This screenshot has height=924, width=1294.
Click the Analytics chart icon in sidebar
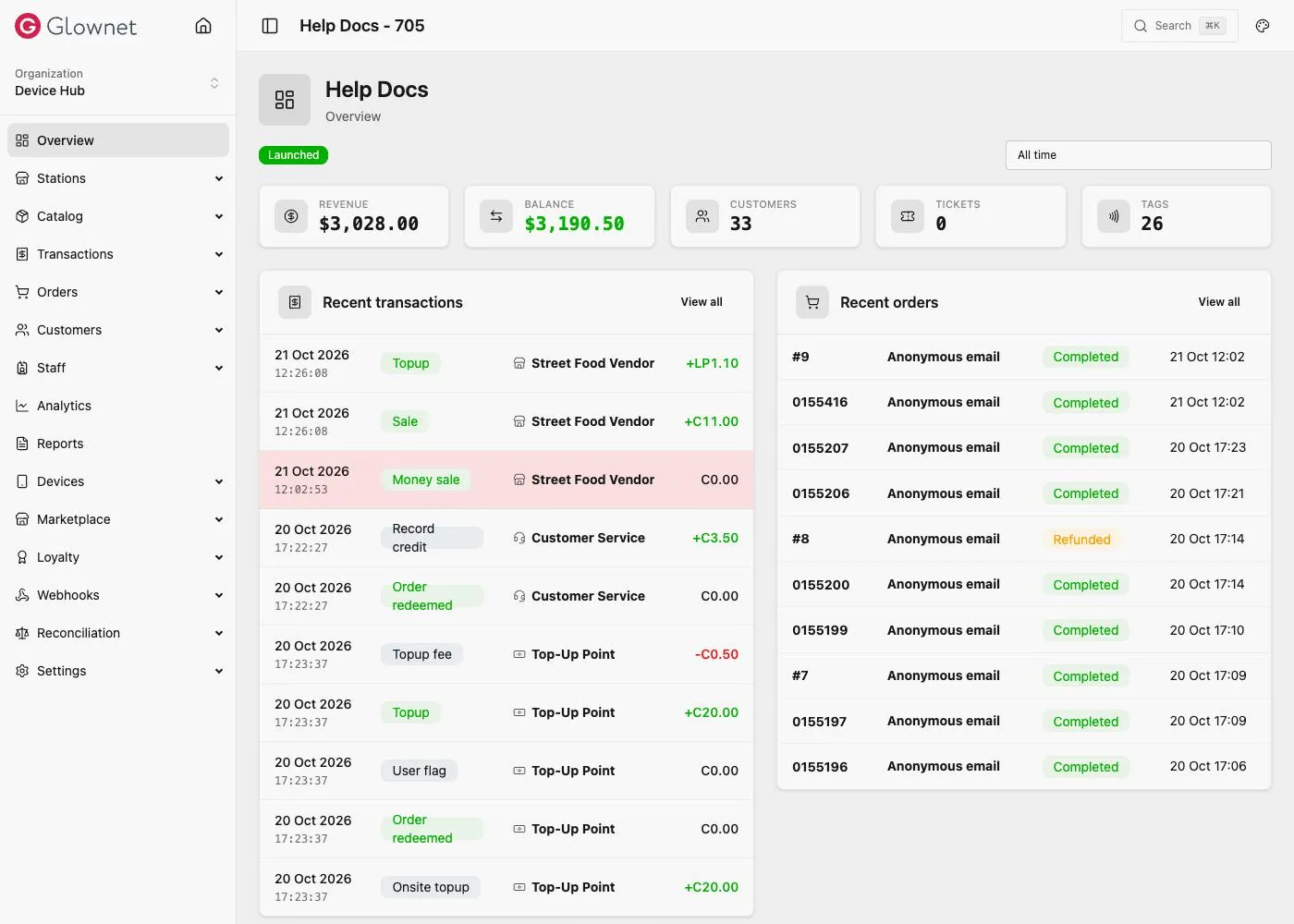(x=22, y=406)
